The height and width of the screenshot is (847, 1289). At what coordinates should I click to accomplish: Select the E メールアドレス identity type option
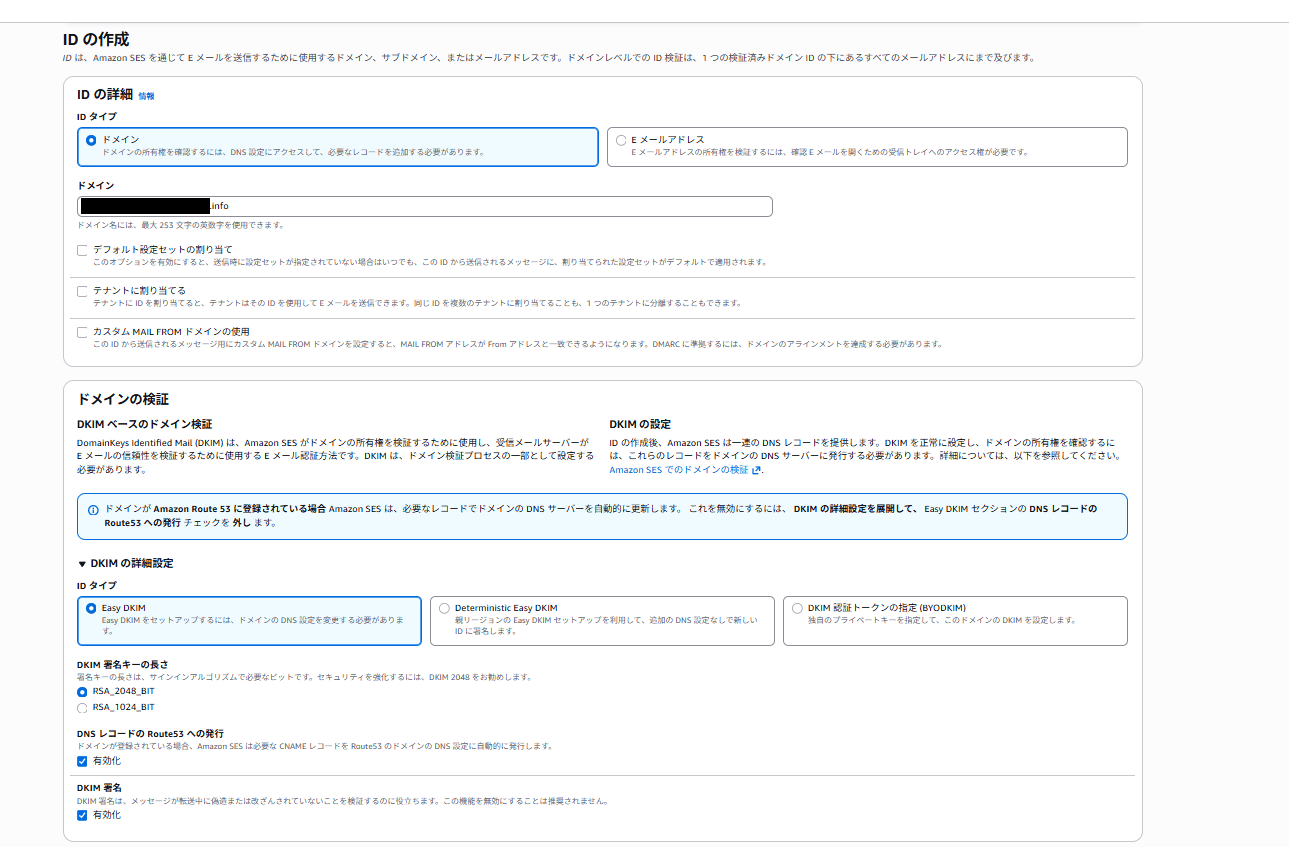pyautogui.click(x=621, y=140)
